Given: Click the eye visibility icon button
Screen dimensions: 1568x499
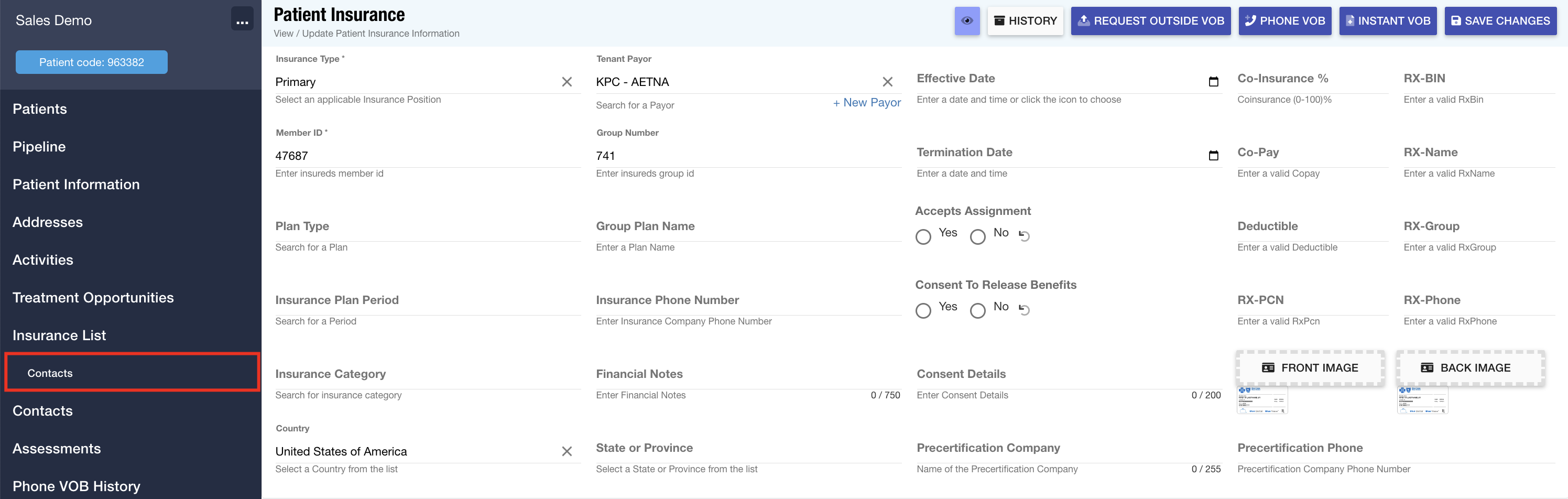Looking at the screenshot, I should point(966,20).
